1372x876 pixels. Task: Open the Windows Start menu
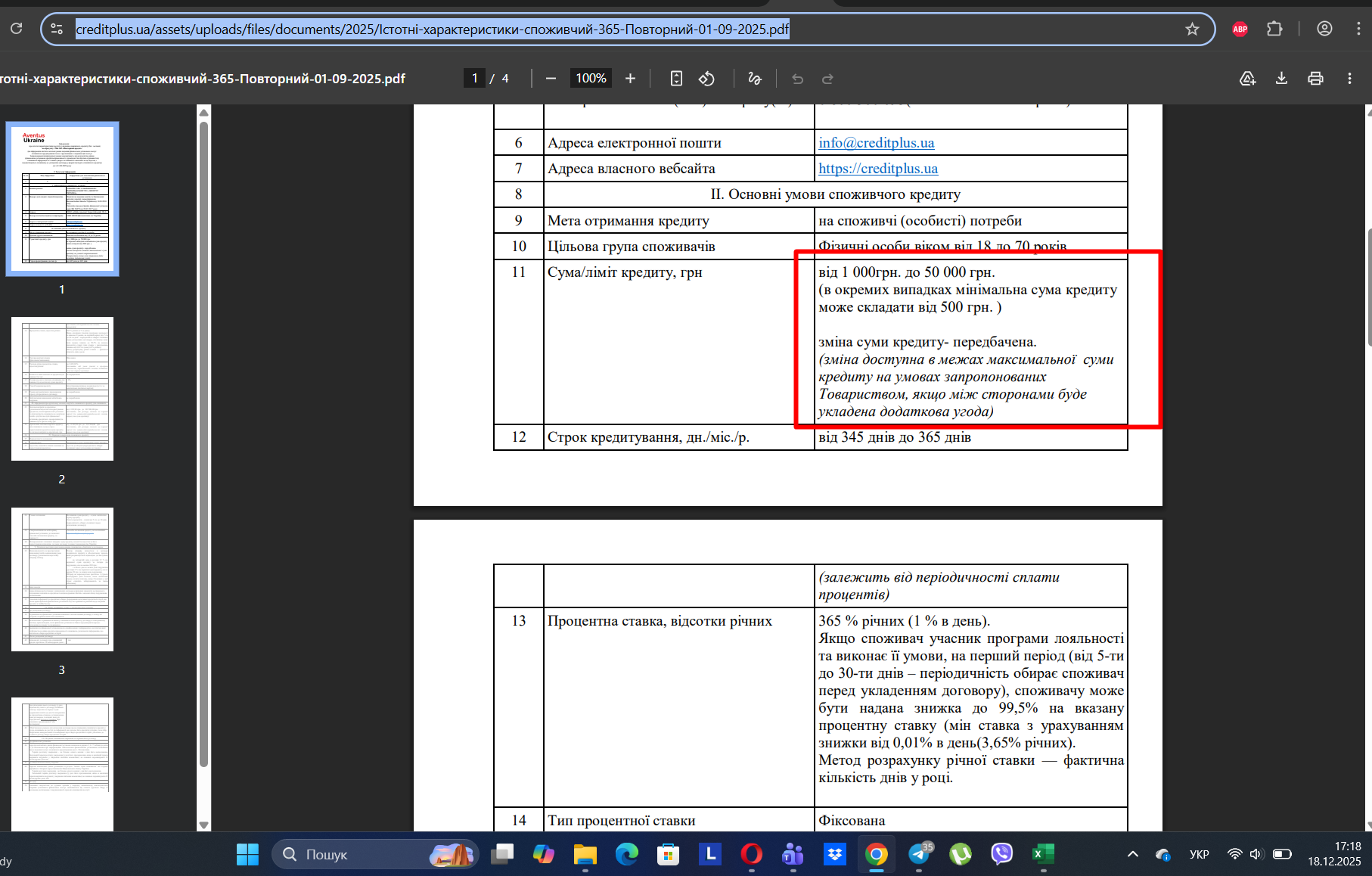[247, 854]
